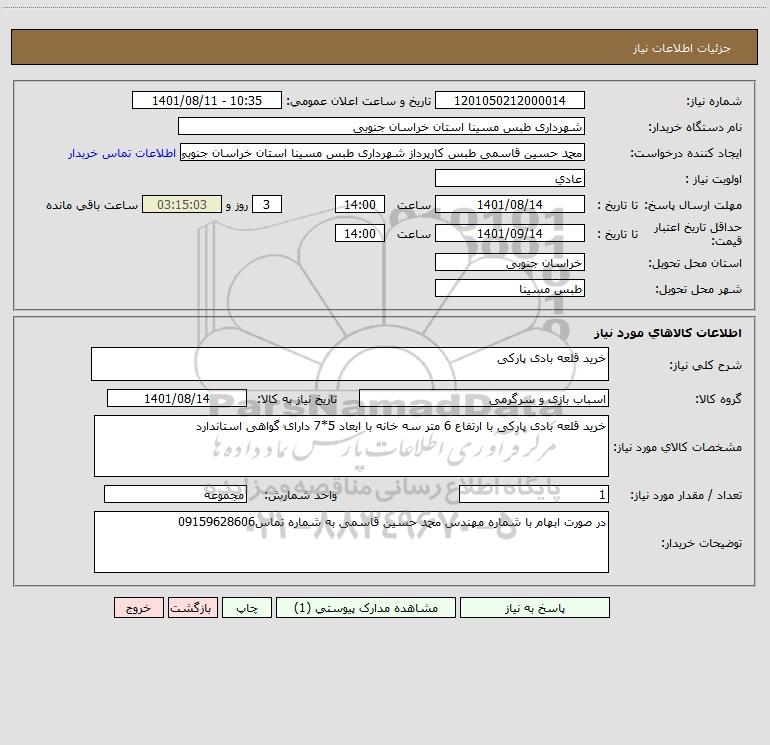
Task: Click the 'چاپ' print button
Action: [x=247, y=607]
